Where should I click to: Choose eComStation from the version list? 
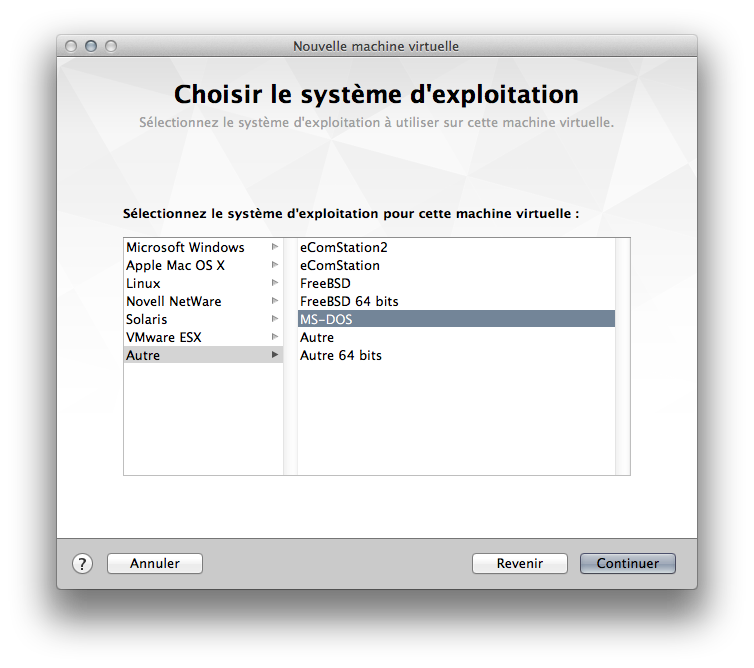[x=456, y=265]
